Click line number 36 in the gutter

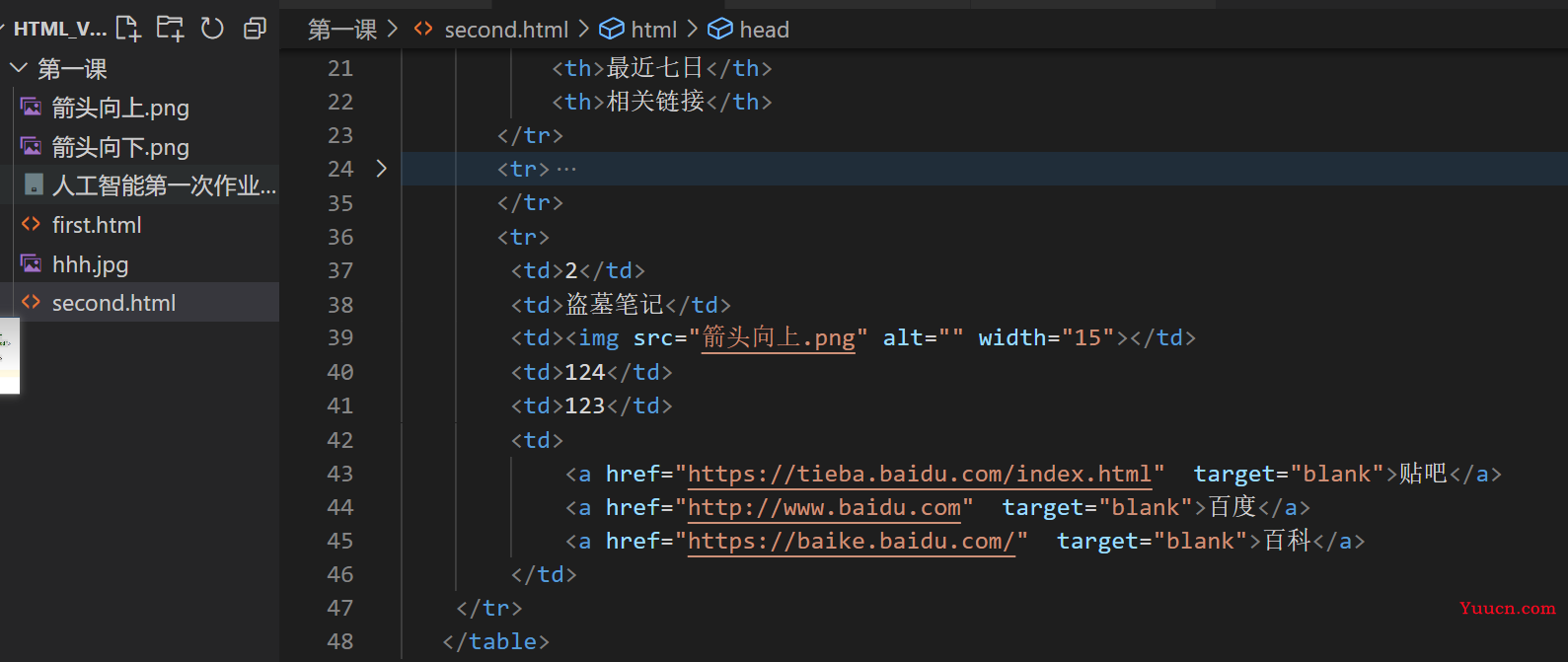(x=340, y=237)
